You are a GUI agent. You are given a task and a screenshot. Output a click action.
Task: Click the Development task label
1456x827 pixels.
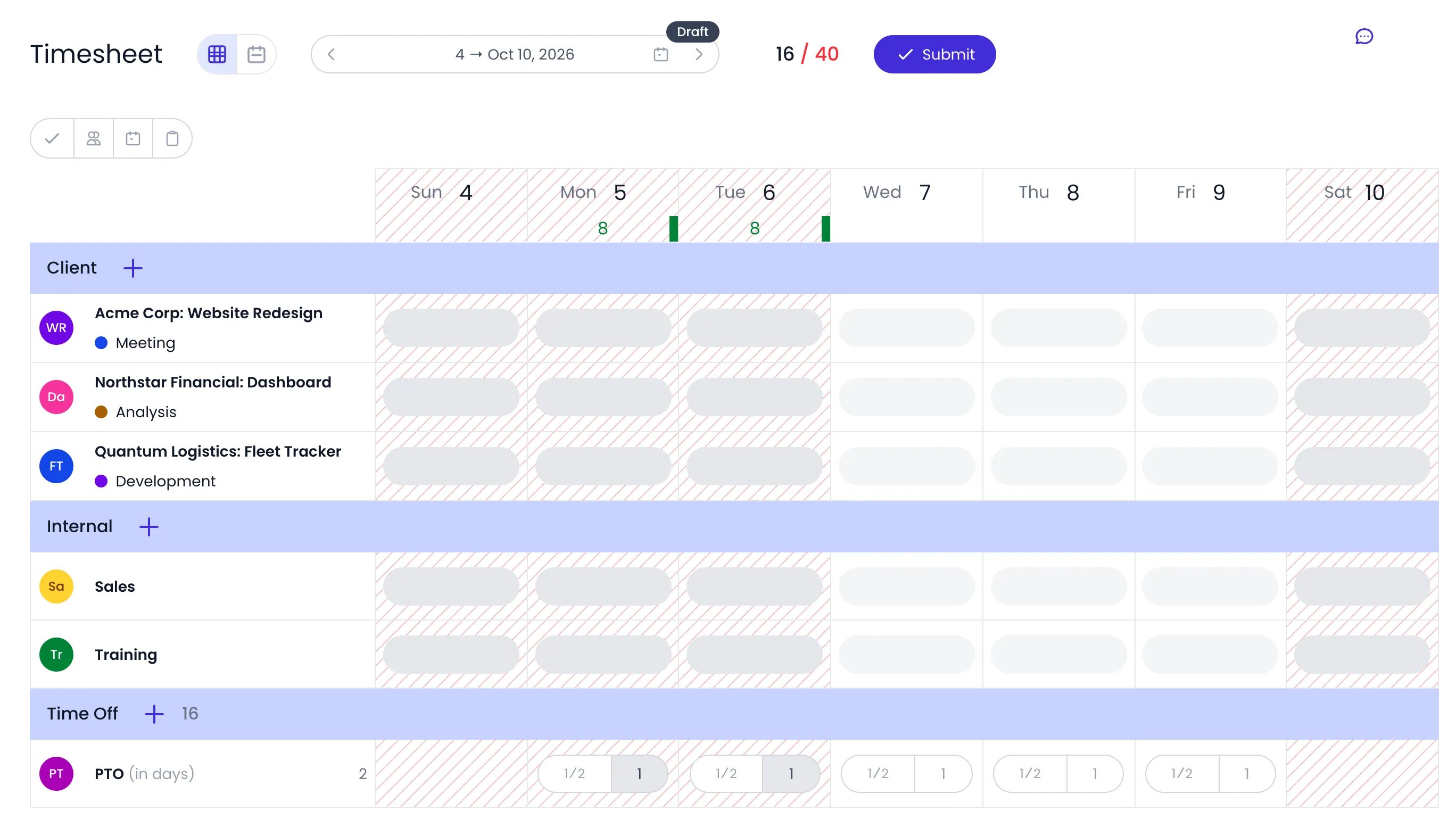tap(166, 482)
